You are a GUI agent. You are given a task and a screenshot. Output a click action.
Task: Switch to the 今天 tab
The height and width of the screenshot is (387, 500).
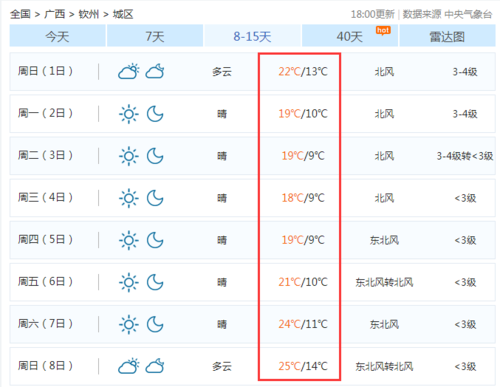[57, 36]
